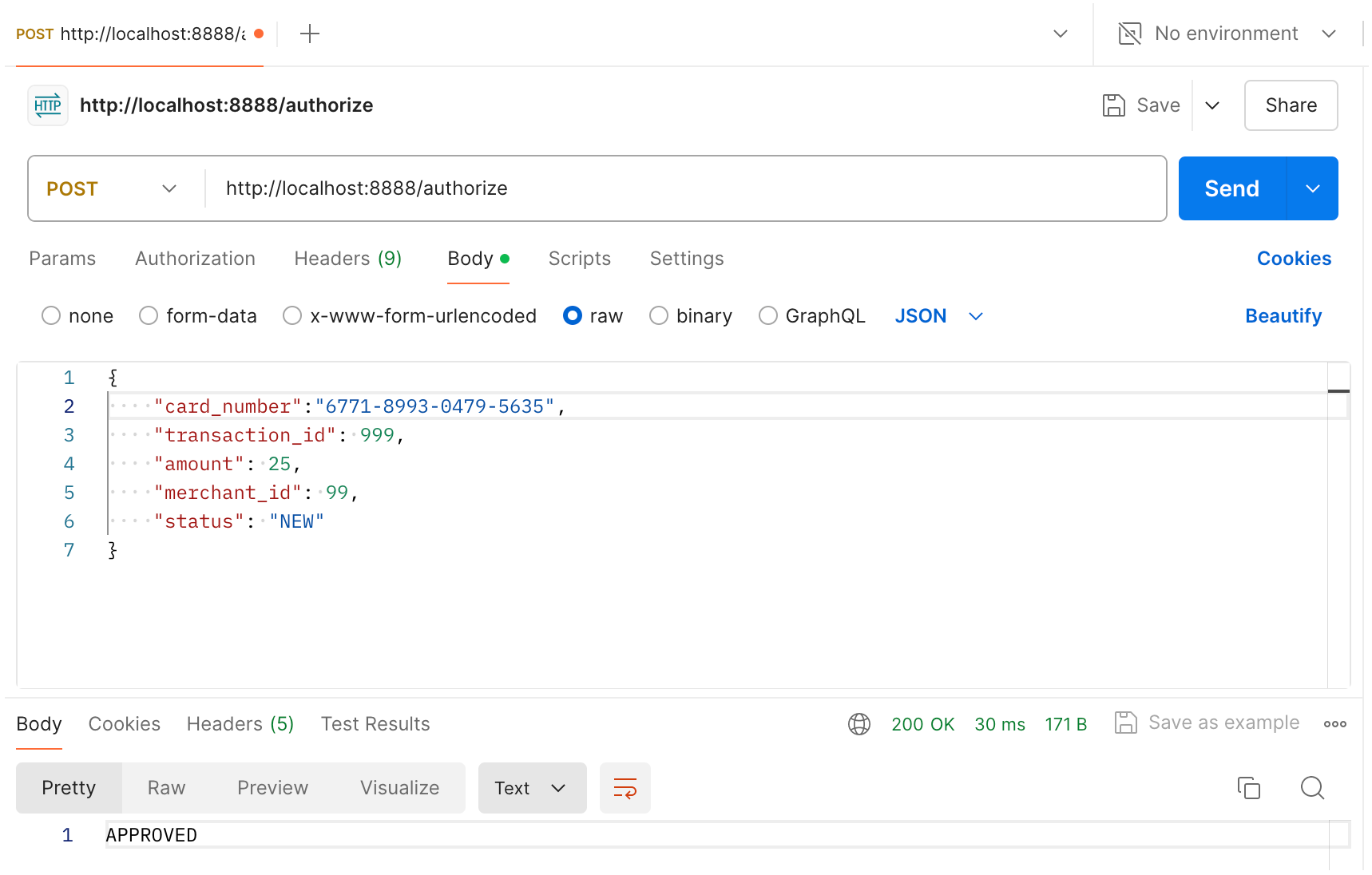Select the none body type radio
The image size is (1372, 875).
pos(51,316)
